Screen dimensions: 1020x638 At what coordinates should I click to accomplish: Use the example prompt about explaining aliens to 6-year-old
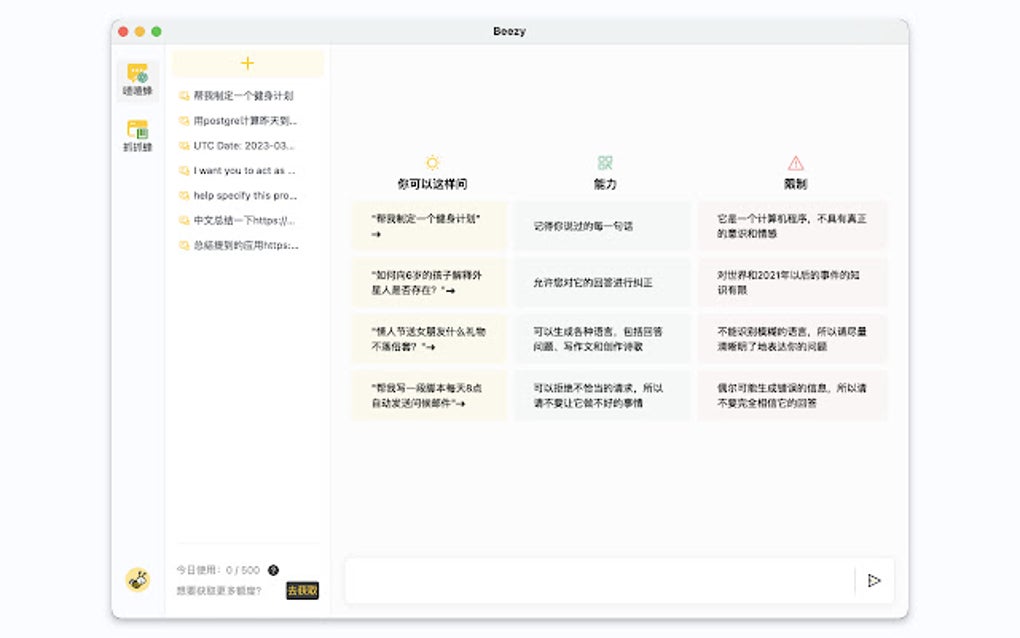[x=429, y=282]
